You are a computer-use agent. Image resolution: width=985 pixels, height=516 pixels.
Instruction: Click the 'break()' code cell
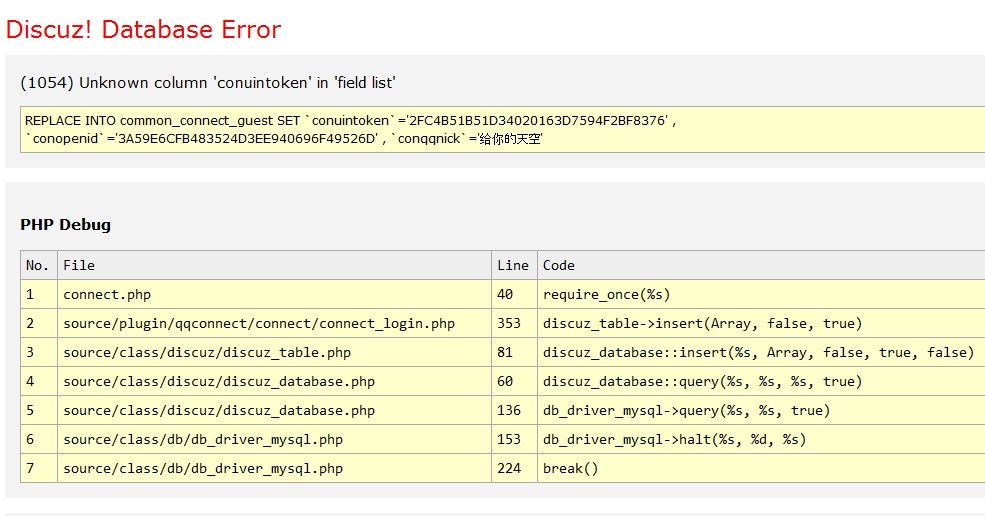pyautogui.click(x=570, y=468)
